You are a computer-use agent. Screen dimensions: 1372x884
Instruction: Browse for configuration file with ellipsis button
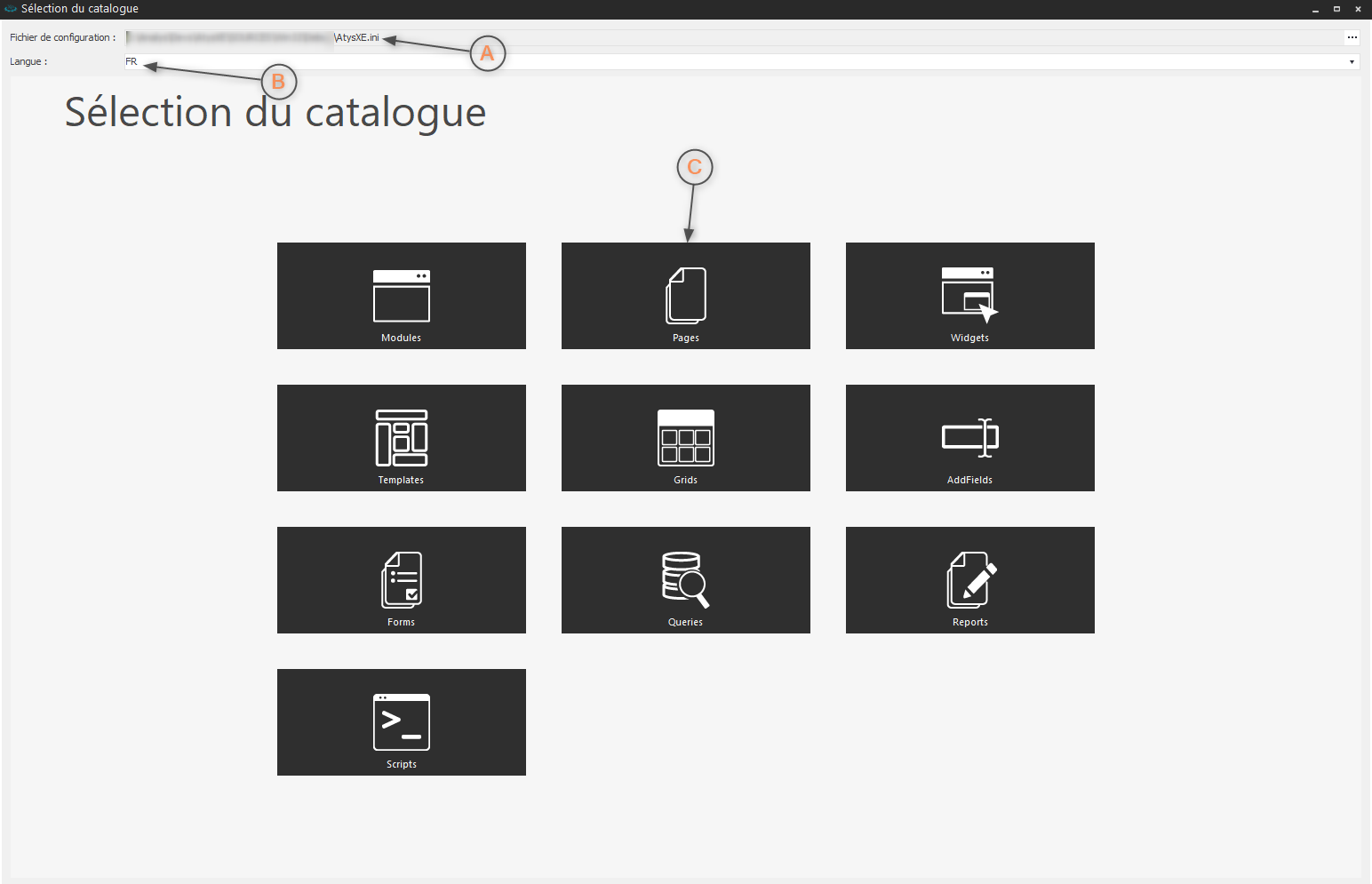pos(1352,37)
